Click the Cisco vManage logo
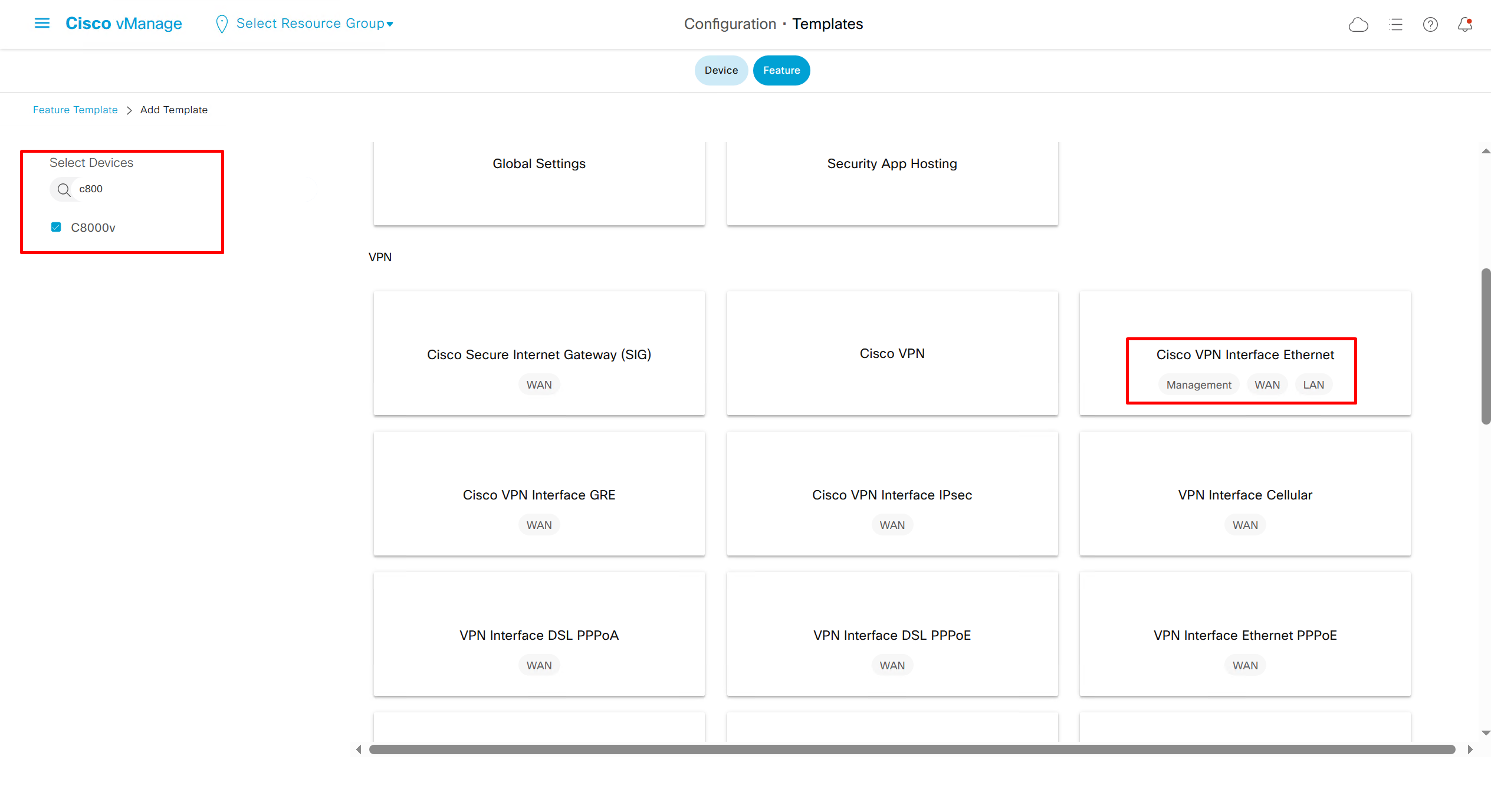 (x=124, y=24)
